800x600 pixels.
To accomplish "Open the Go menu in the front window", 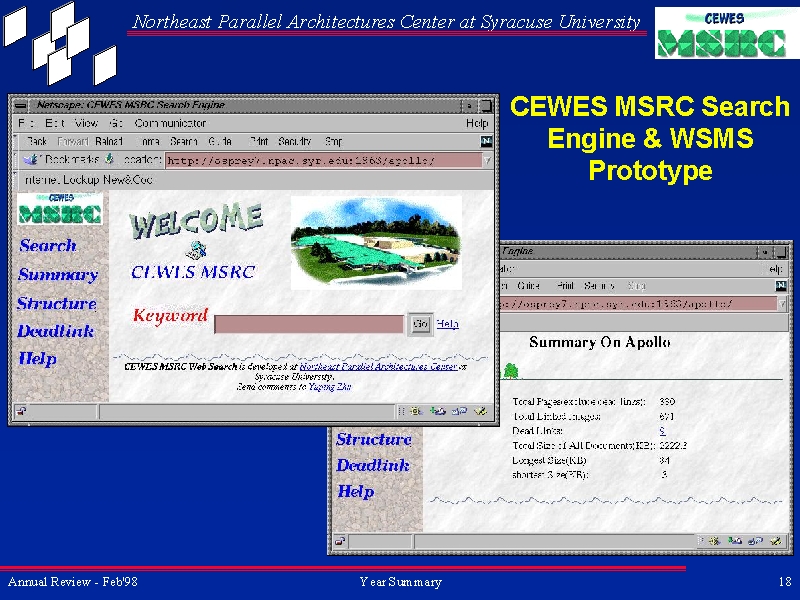I will click(x=116, y=123).
